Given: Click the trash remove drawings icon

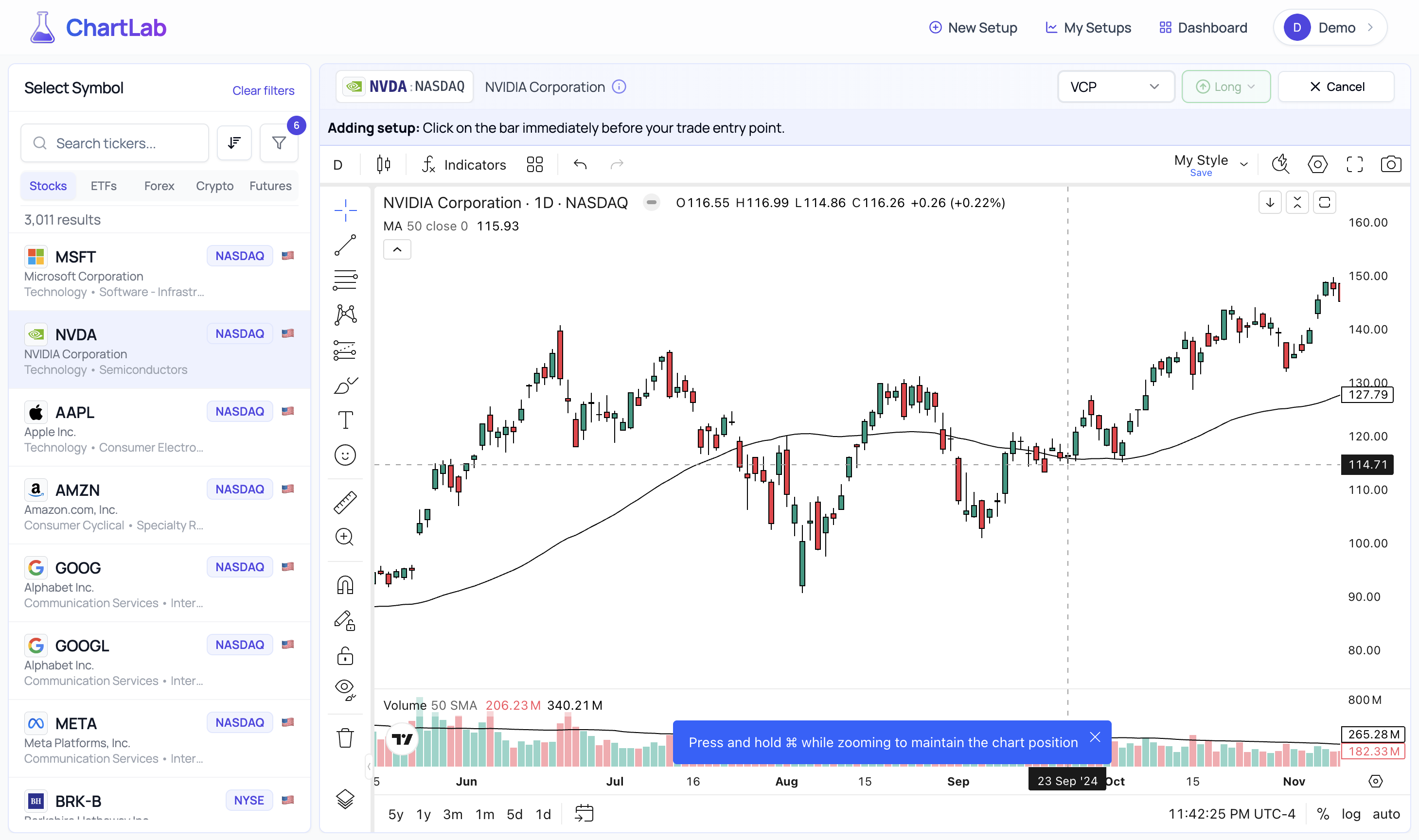Looking at the screenshot, I should tap(345, 738).
